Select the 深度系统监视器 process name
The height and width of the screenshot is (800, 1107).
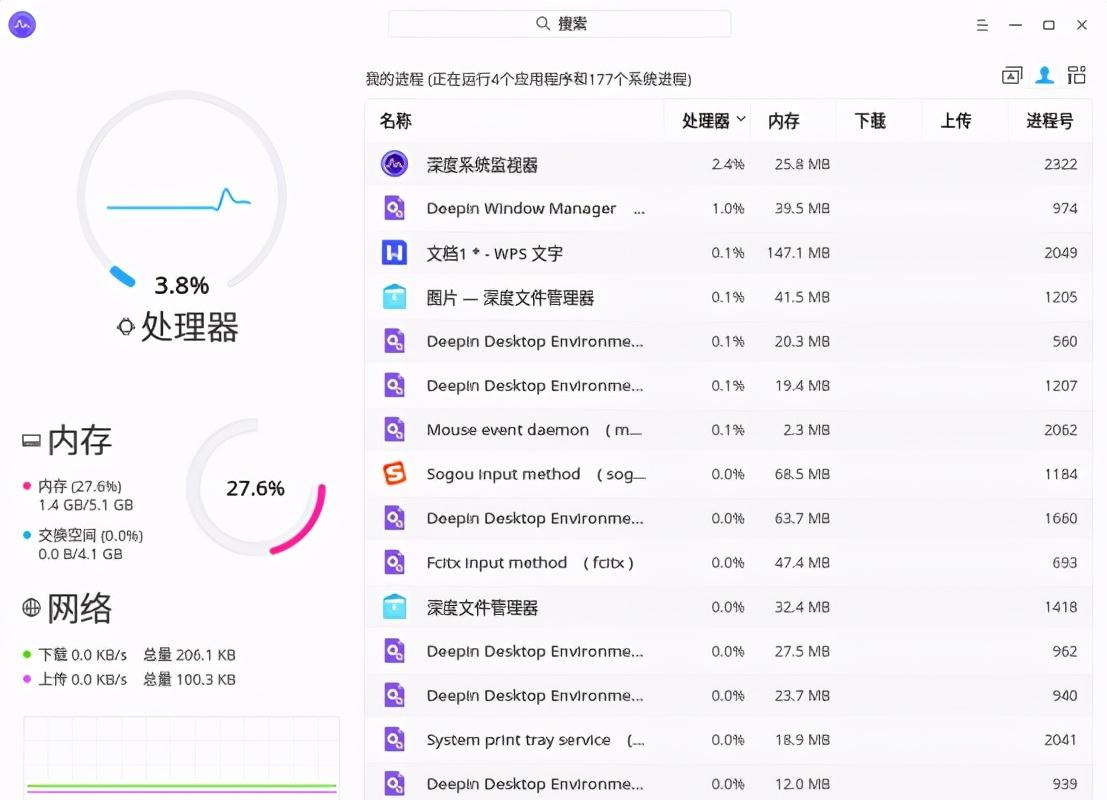(482, 165)
